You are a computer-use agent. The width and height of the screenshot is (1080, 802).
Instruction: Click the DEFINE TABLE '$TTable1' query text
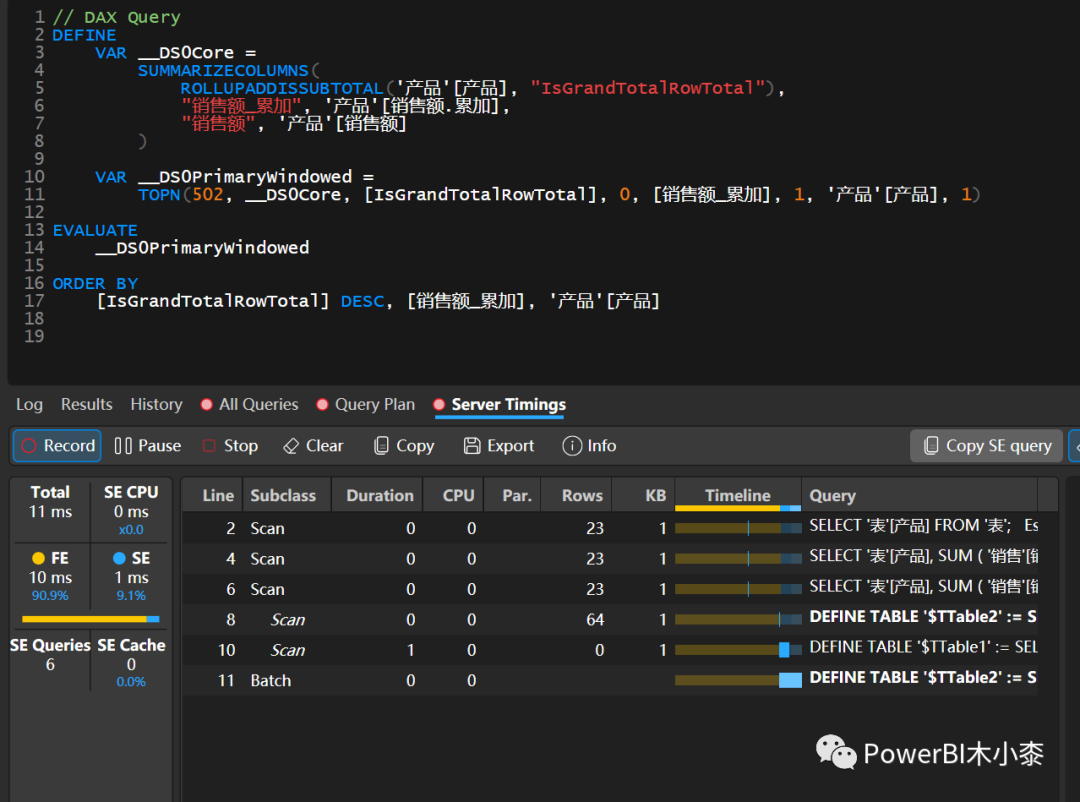pos(923,647)
